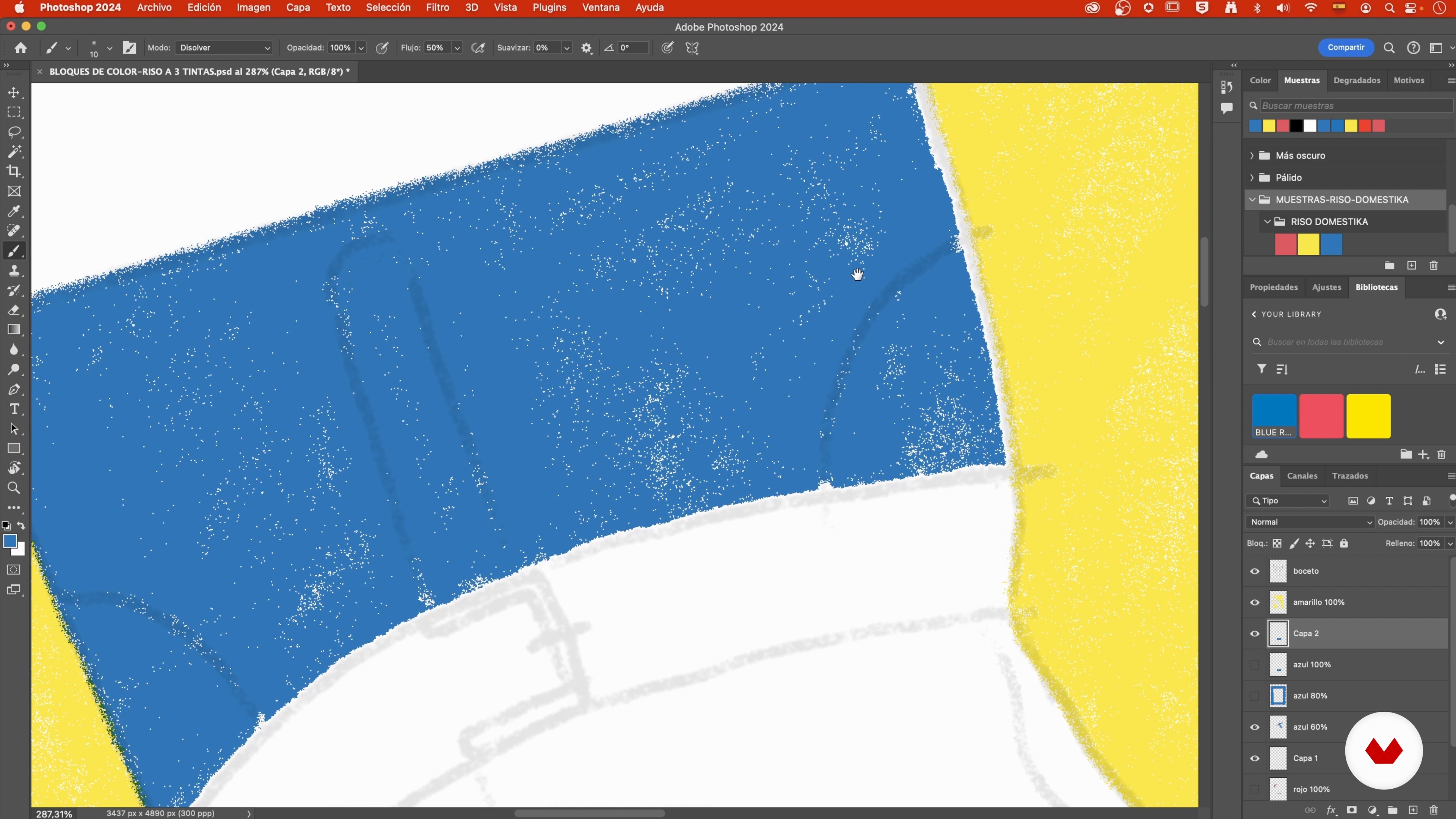Hide the amarillo 100% layer

(1255, 602)
